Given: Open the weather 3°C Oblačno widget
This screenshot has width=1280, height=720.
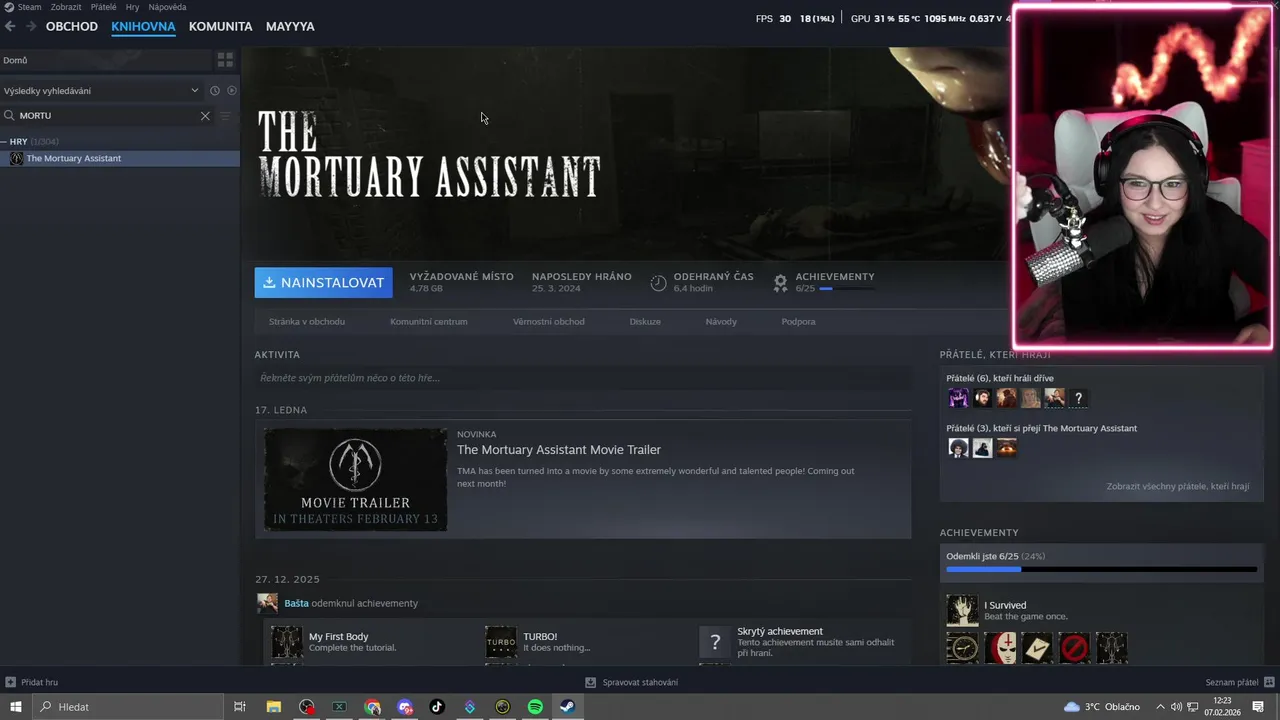Looking at the screenshot, I should pos(1102,707).
